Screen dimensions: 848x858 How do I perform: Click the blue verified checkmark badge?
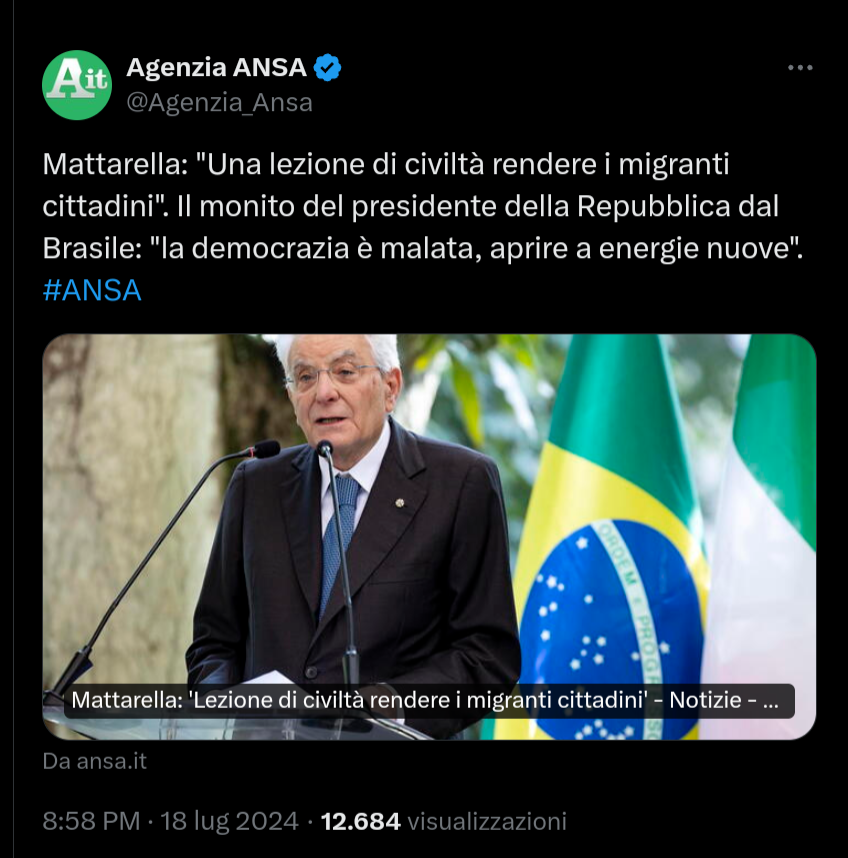coord(327,68)
